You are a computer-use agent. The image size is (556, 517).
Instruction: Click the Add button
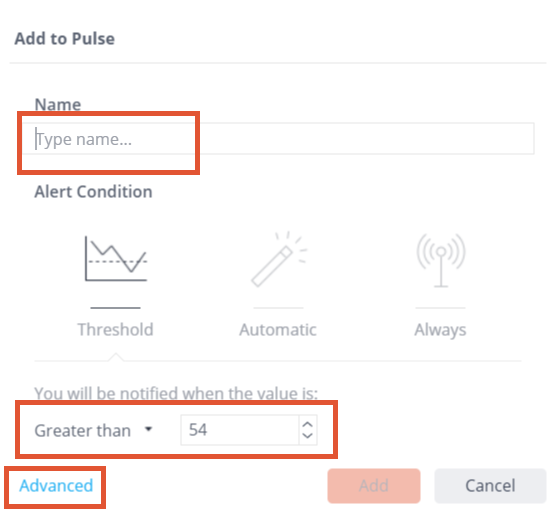click(x=374, y=486)
